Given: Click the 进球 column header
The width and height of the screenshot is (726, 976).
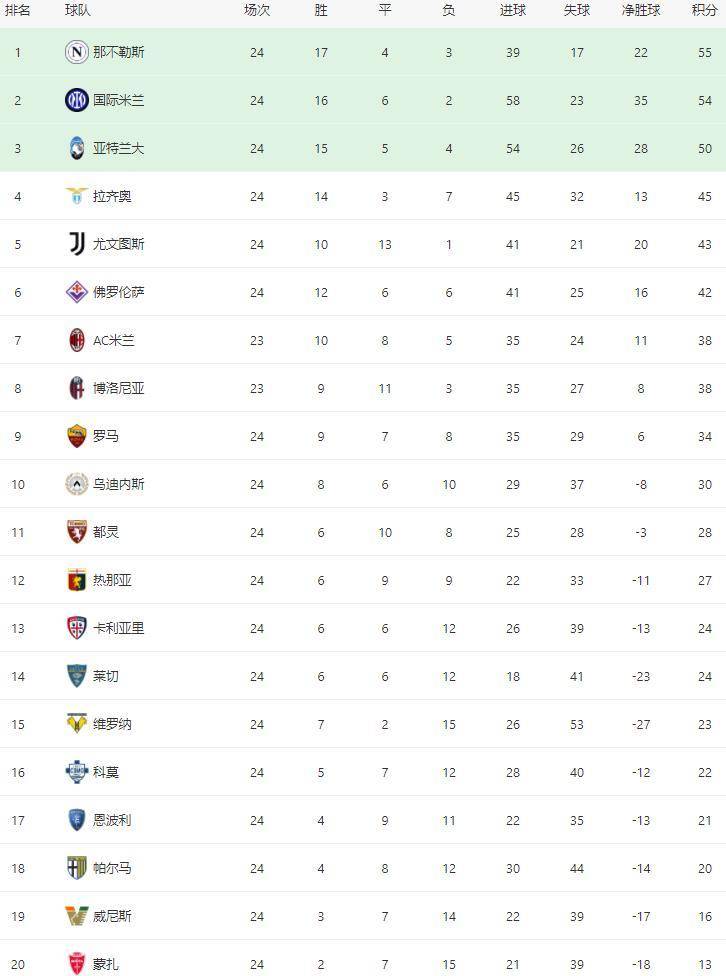Looking at the screenshot, I should (x=512, y=10).
